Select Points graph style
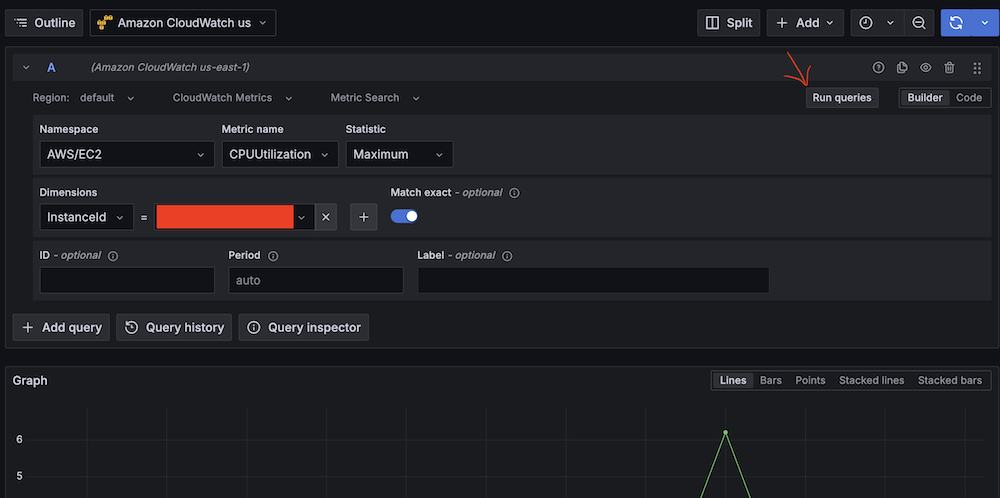Screen dimensions: 1000x498 810,380
